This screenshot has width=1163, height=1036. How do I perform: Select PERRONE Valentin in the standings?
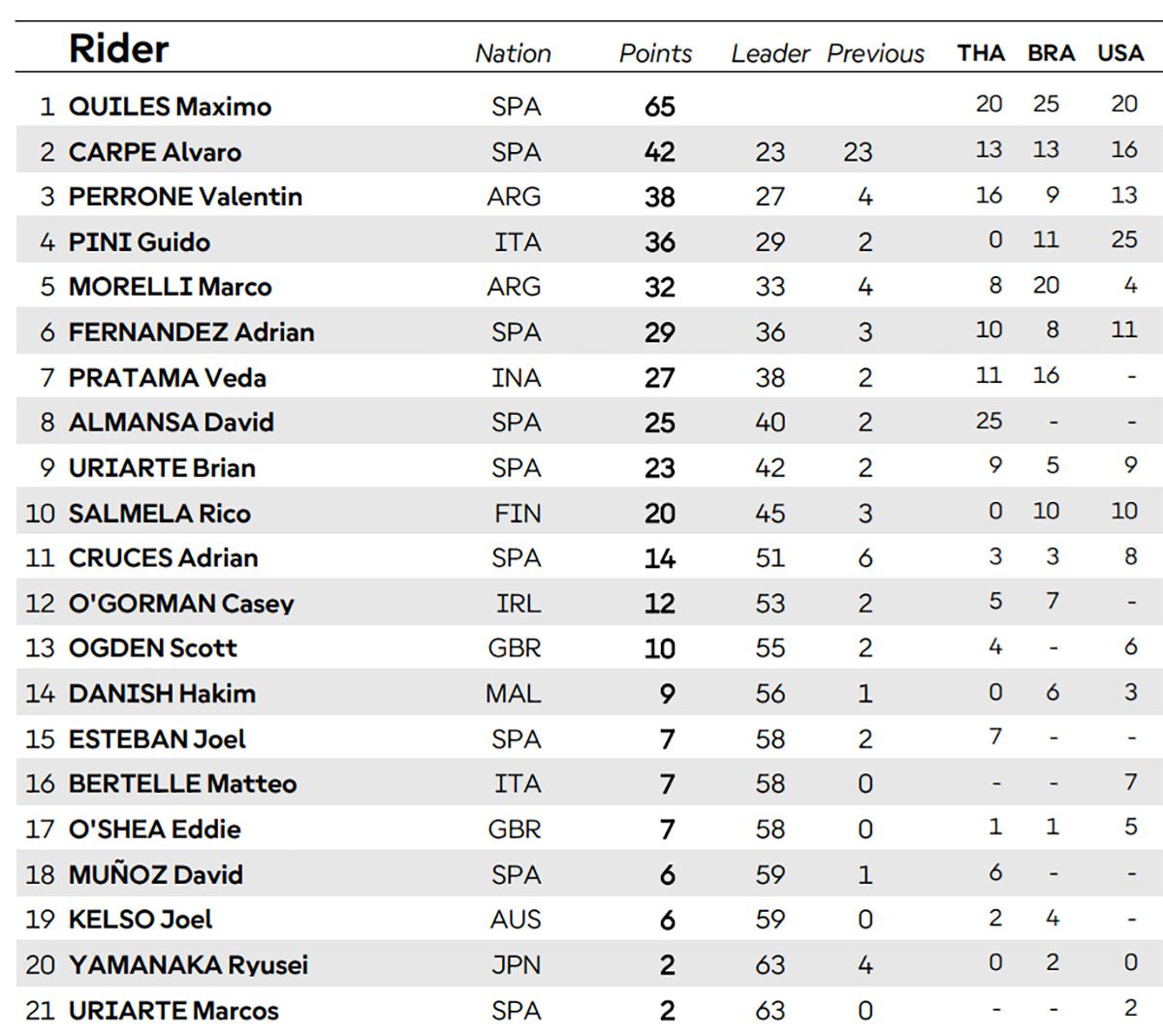(x=185, y=197)
